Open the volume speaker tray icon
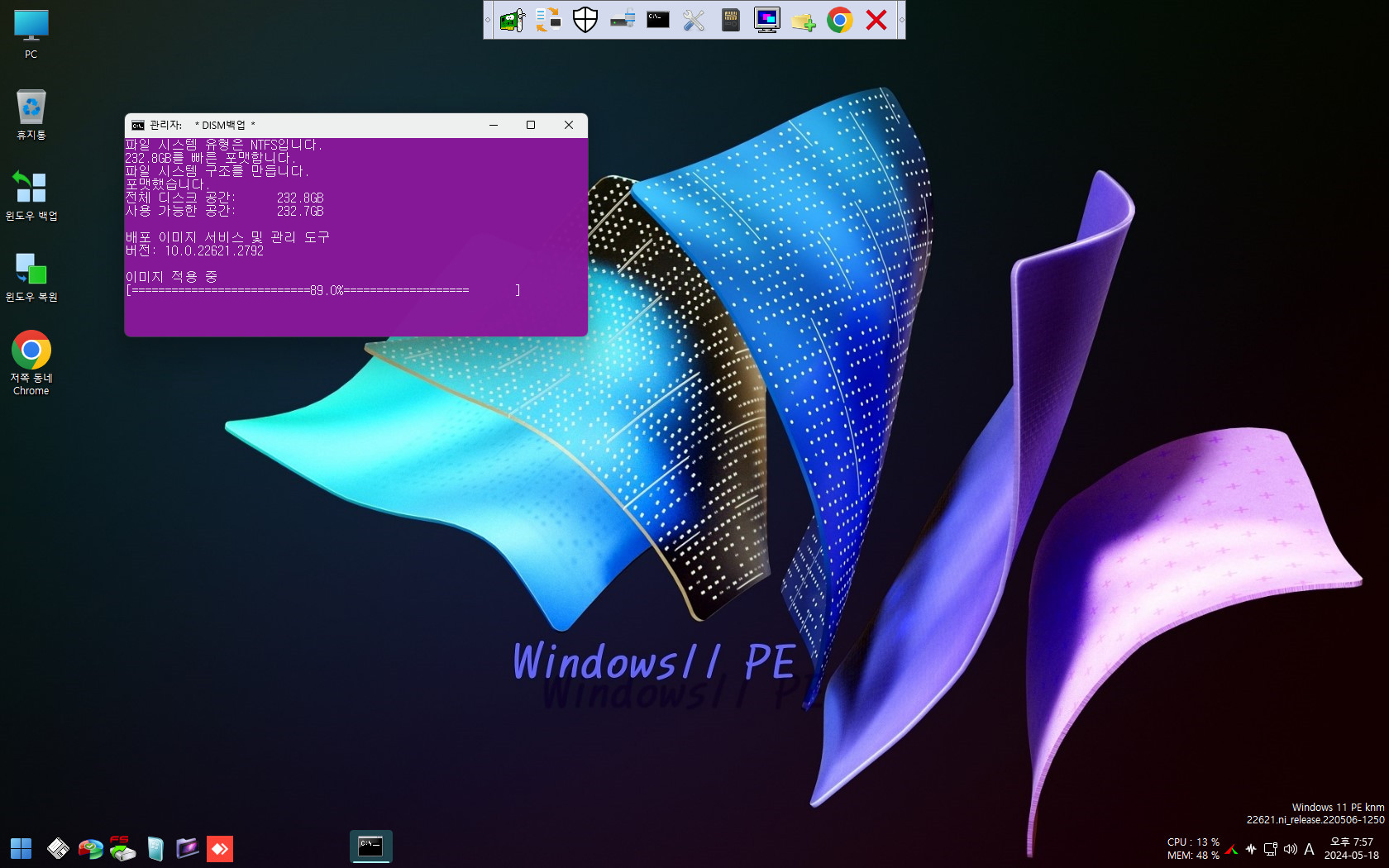The image size is (1389, 868). 1290,849
